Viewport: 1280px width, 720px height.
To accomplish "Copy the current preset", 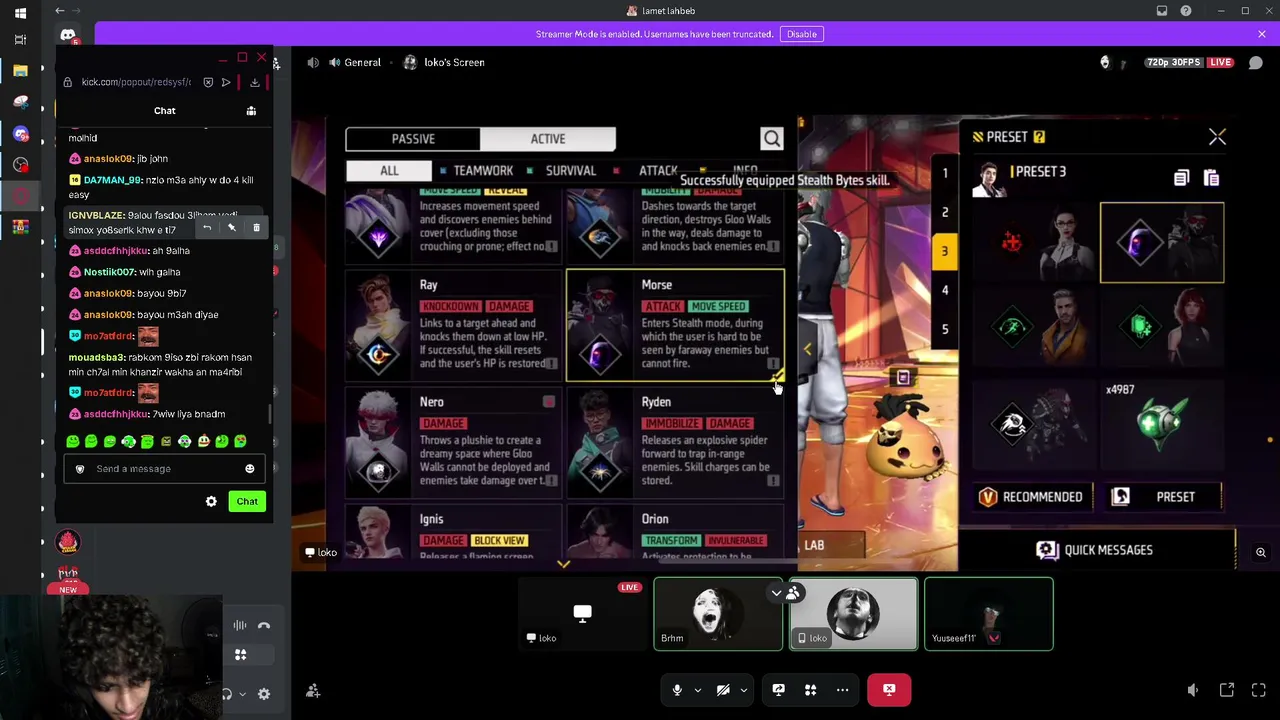I will (x=1181, y=178).
